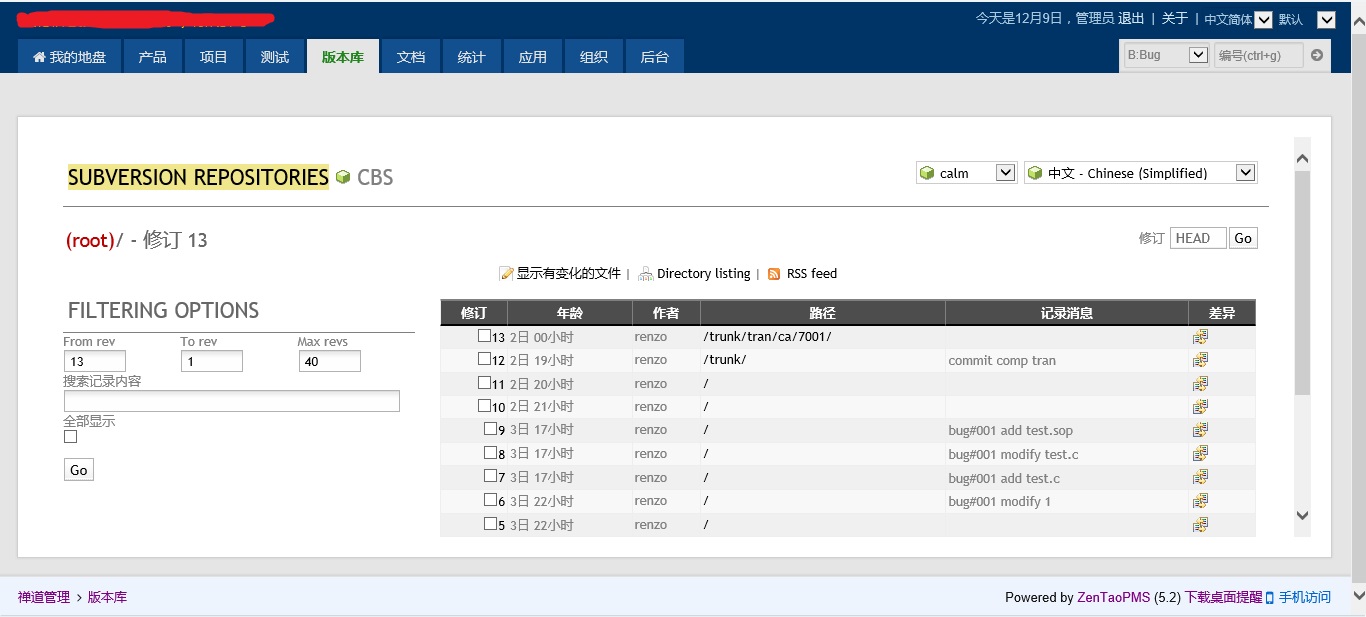
Task: Open diff icon for revision 9
Action: [1200, 430]
